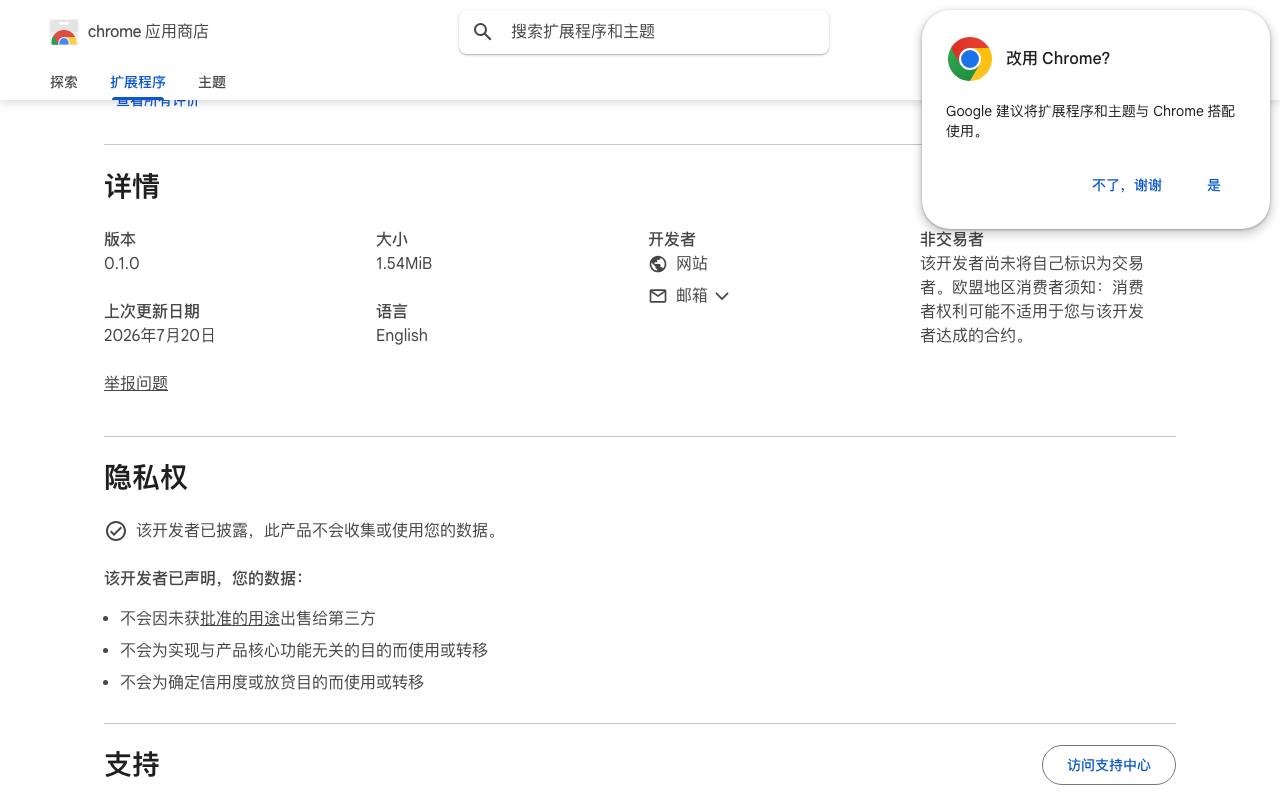The height and width of the screenshot is (800, 1280).
Task: Click the Chrome Web Store logo icon
Action: (64, 32)
